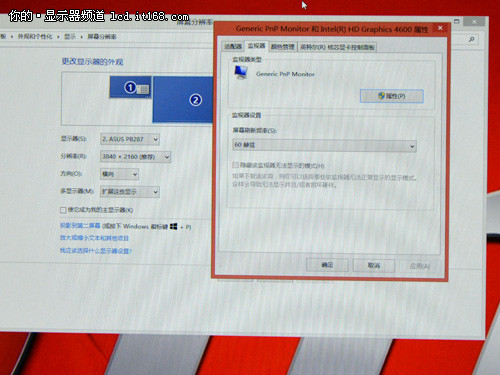Open the orientation dropdown

119,174
